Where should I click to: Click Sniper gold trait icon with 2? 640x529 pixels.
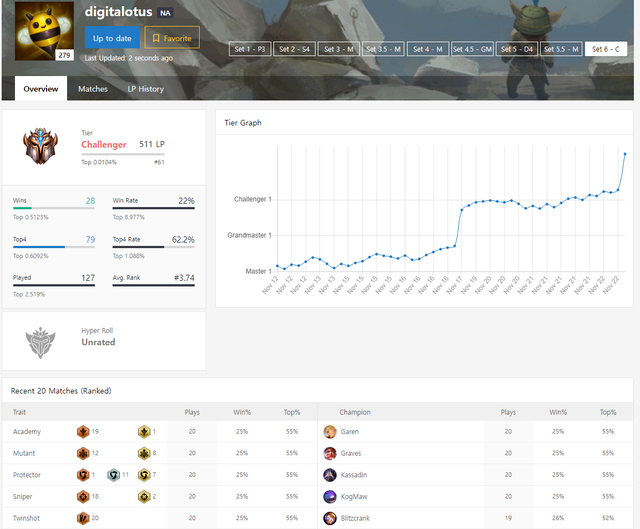pyautogui.click(x=144, y=496)
